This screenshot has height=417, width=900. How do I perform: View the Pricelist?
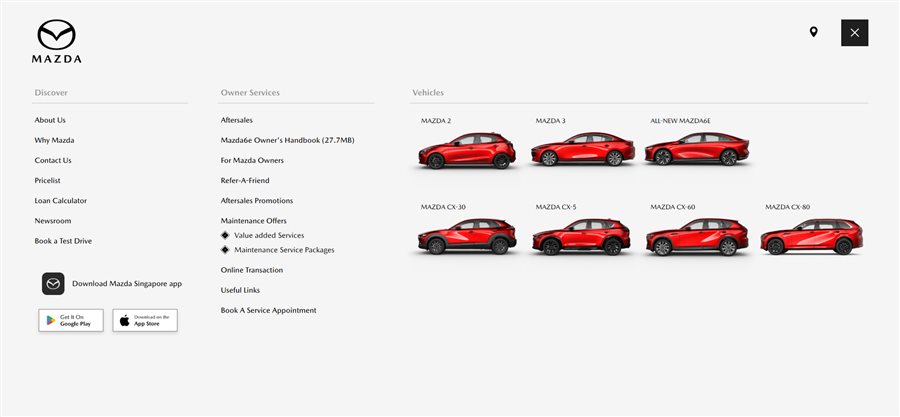[x=48, y=180]
